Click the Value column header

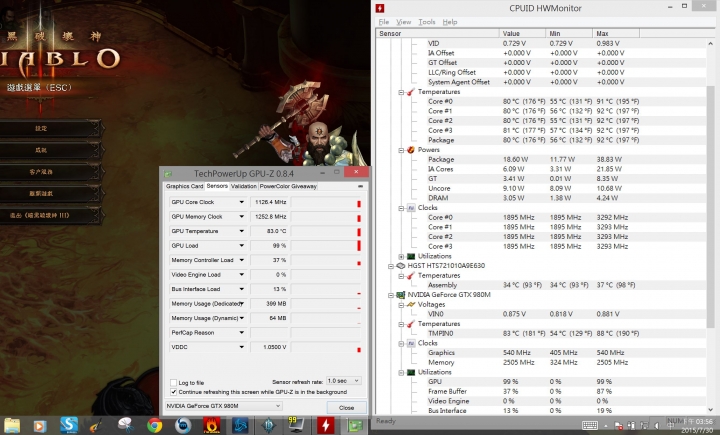click(523, 34)
